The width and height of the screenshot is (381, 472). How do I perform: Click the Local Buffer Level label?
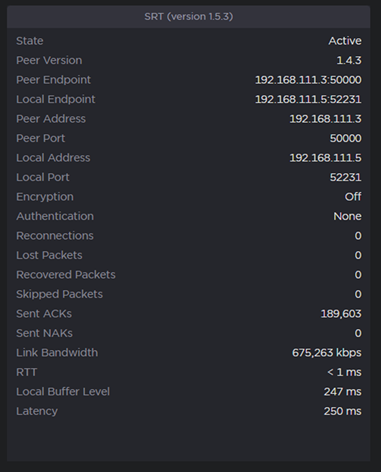[x=63, y=392]
